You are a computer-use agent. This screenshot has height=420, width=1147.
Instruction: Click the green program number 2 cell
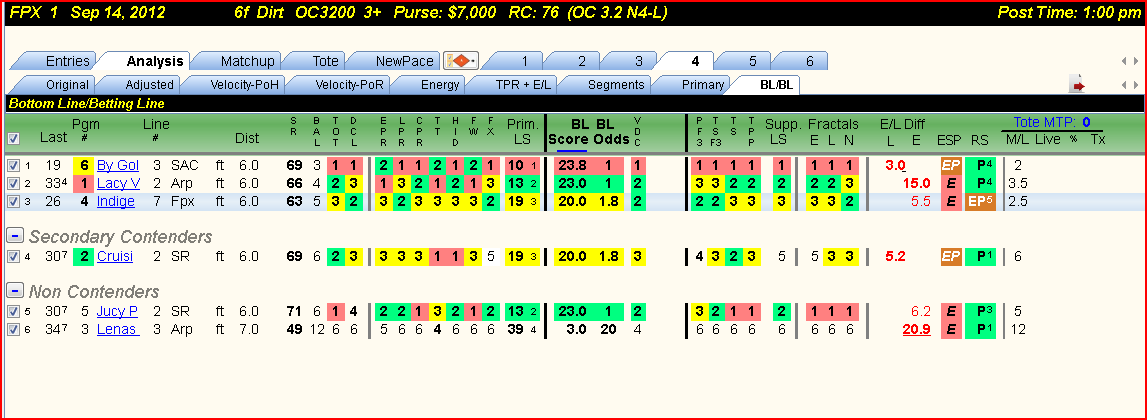pyautogui.click(x=85, y=257)
